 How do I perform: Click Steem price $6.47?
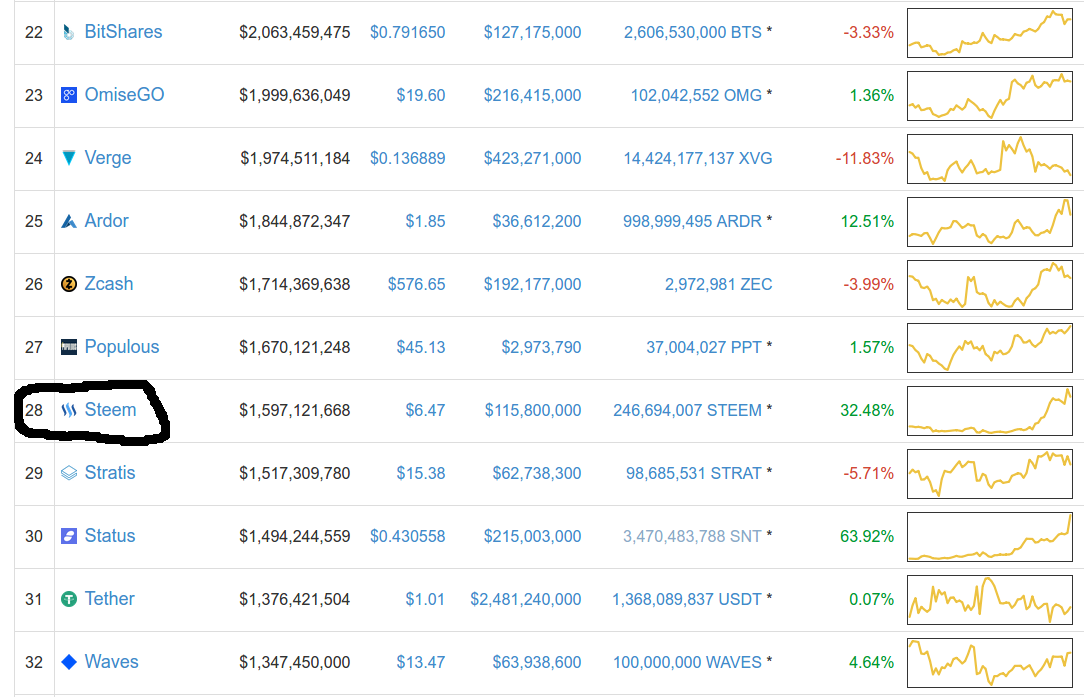425,410
